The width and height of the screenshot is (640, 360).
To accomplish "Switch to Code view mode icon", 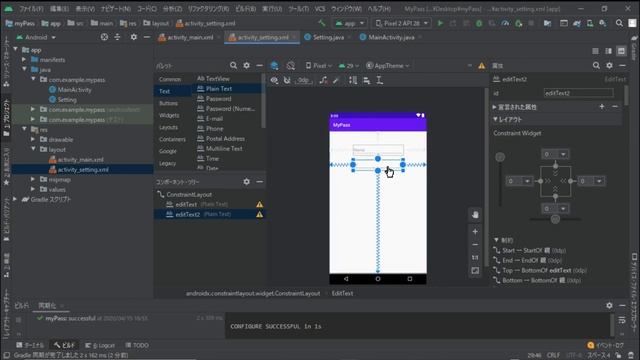I will (596, 51).
